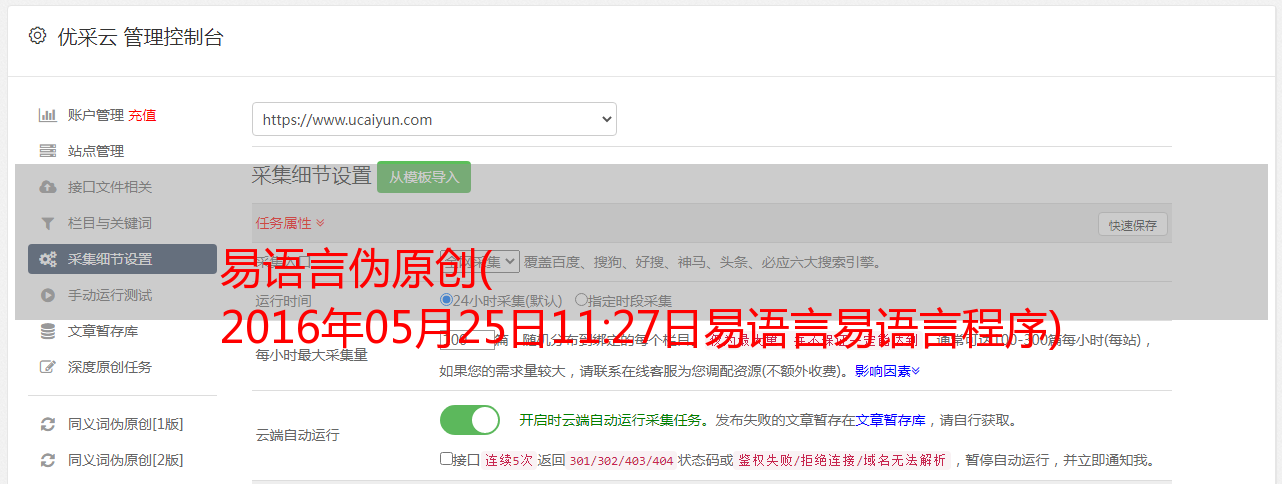Click the bar chart icon for 账户管理
Image resolution: width=1282 pixels, height=484 pixels.
(47, 115)
